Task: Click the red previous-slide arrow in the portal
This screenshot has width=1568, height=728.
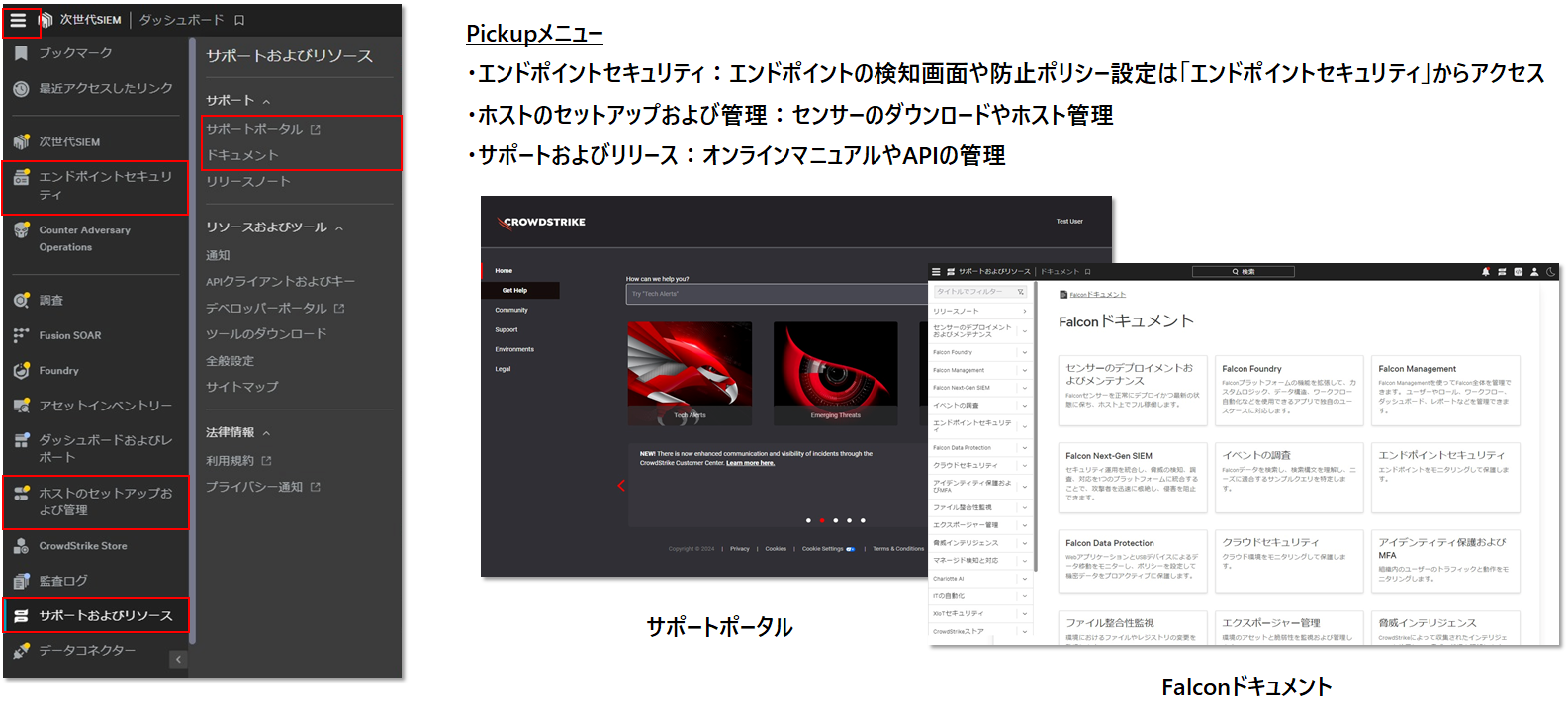Action: click(x=621, y=485)
